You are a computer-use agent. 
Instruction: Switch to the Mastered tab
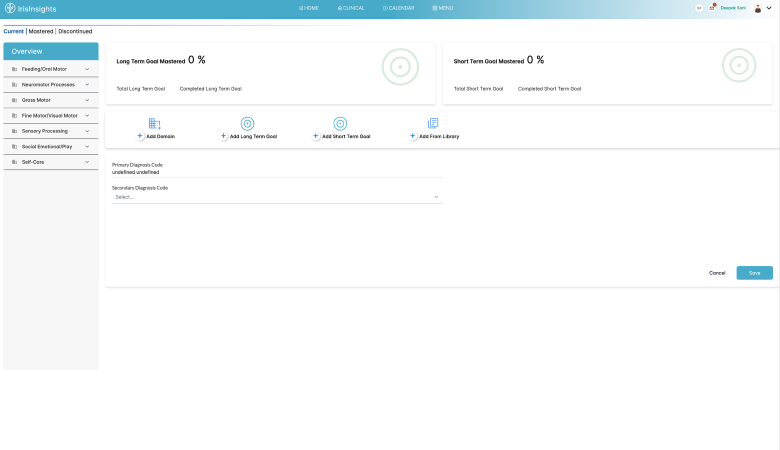[41, 31]
